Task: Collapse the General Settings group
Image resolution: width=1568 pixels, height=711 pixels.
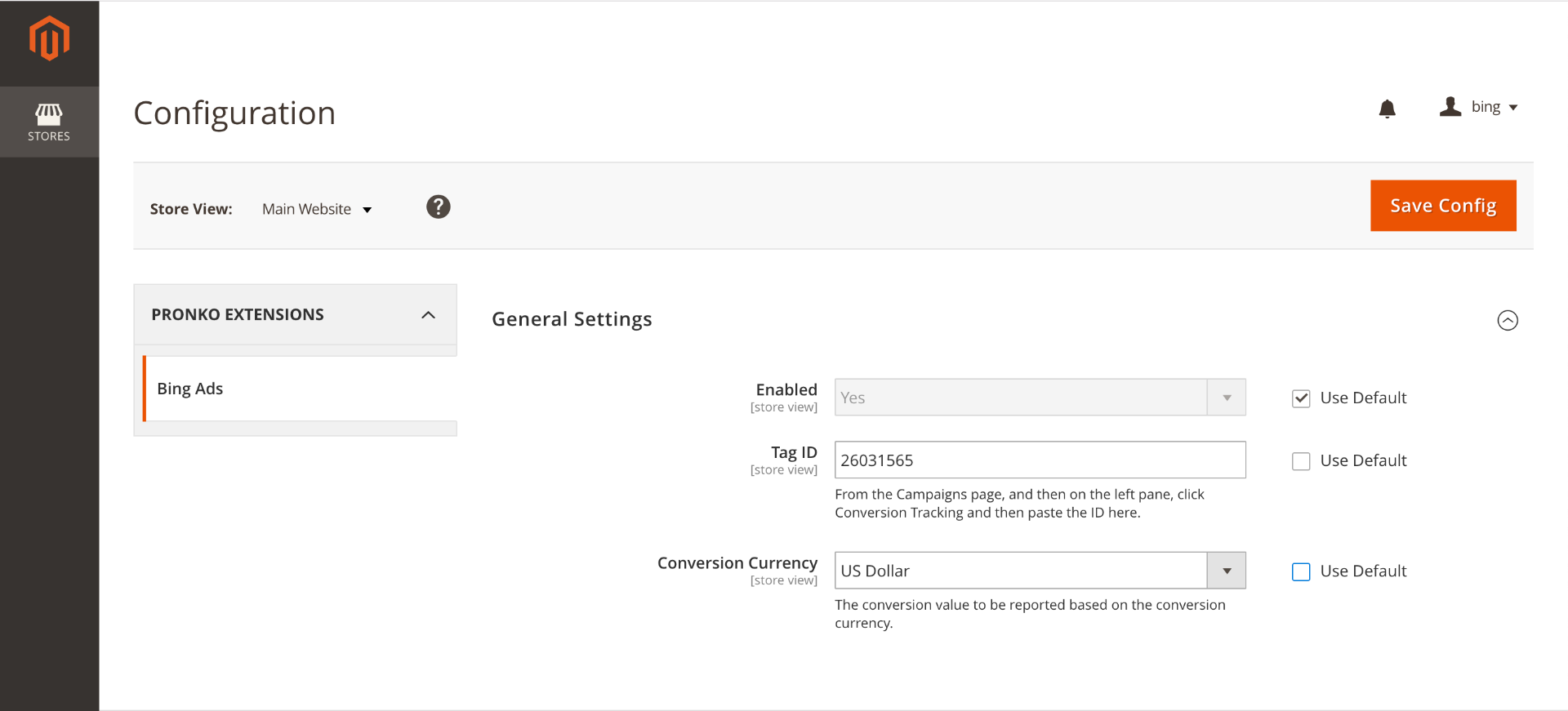Action: coord(1508,320)
